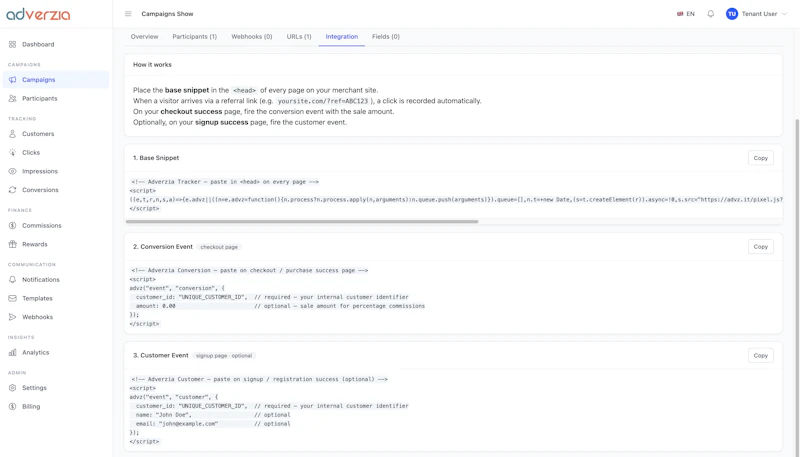Click the Commissions dollar icon
The height and width of the screenshot is (457, 800).
click(x=12, y=225)
